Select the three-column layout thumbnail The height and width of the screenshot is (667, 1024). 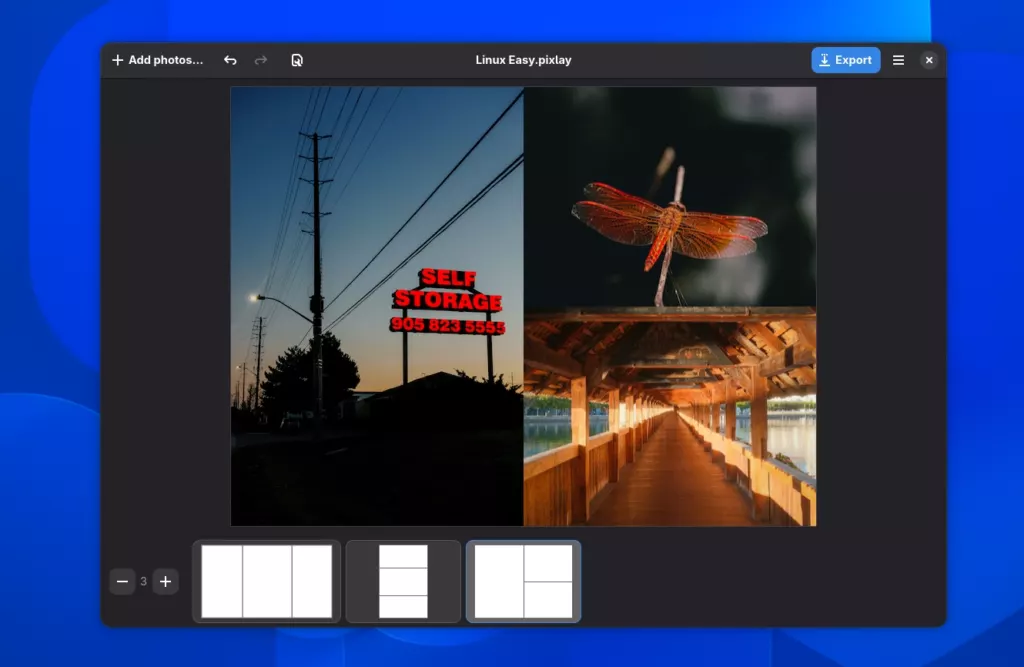[266, 581]
